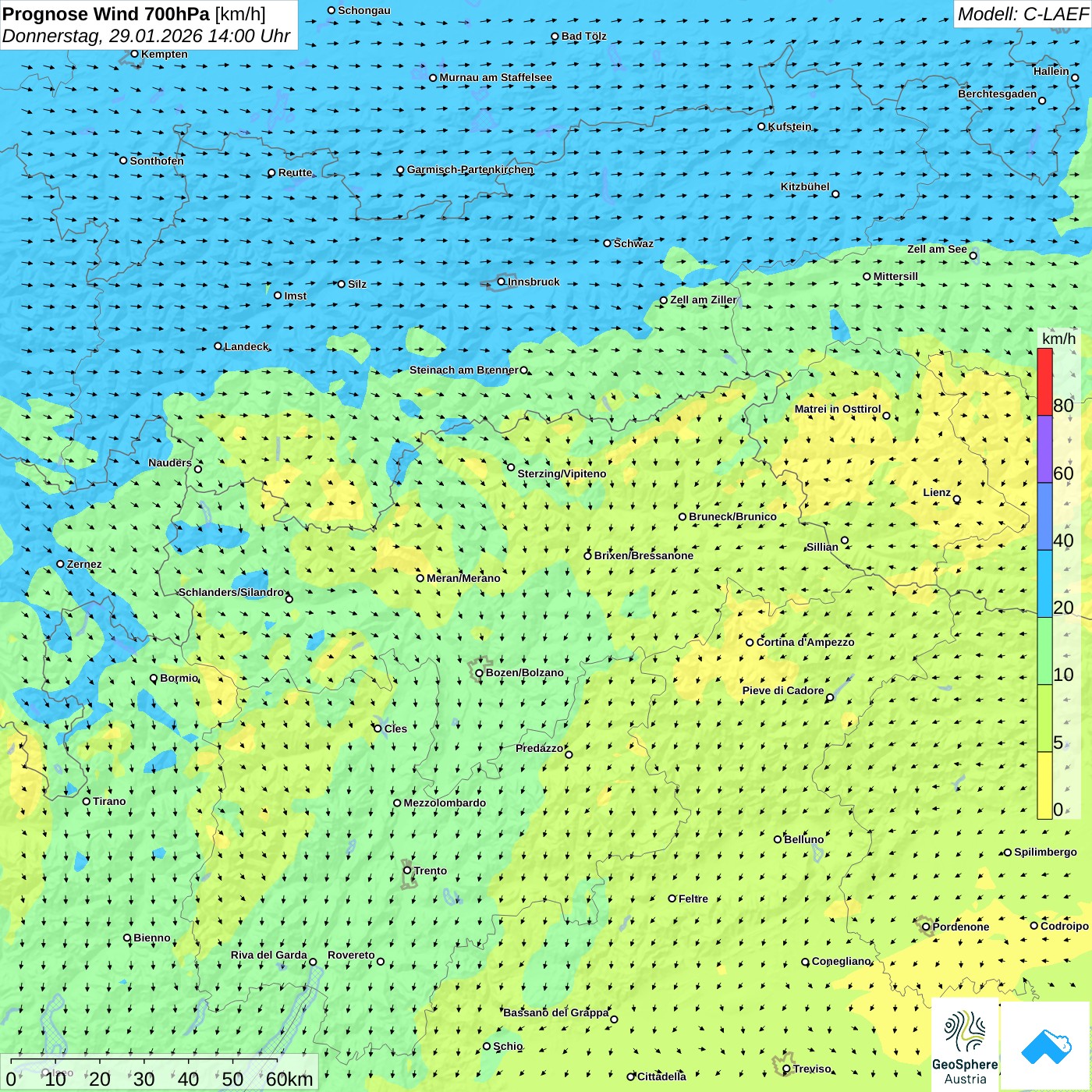
Task: Select the Murnau am Staffelsee label
Action: tap(495, 77)
